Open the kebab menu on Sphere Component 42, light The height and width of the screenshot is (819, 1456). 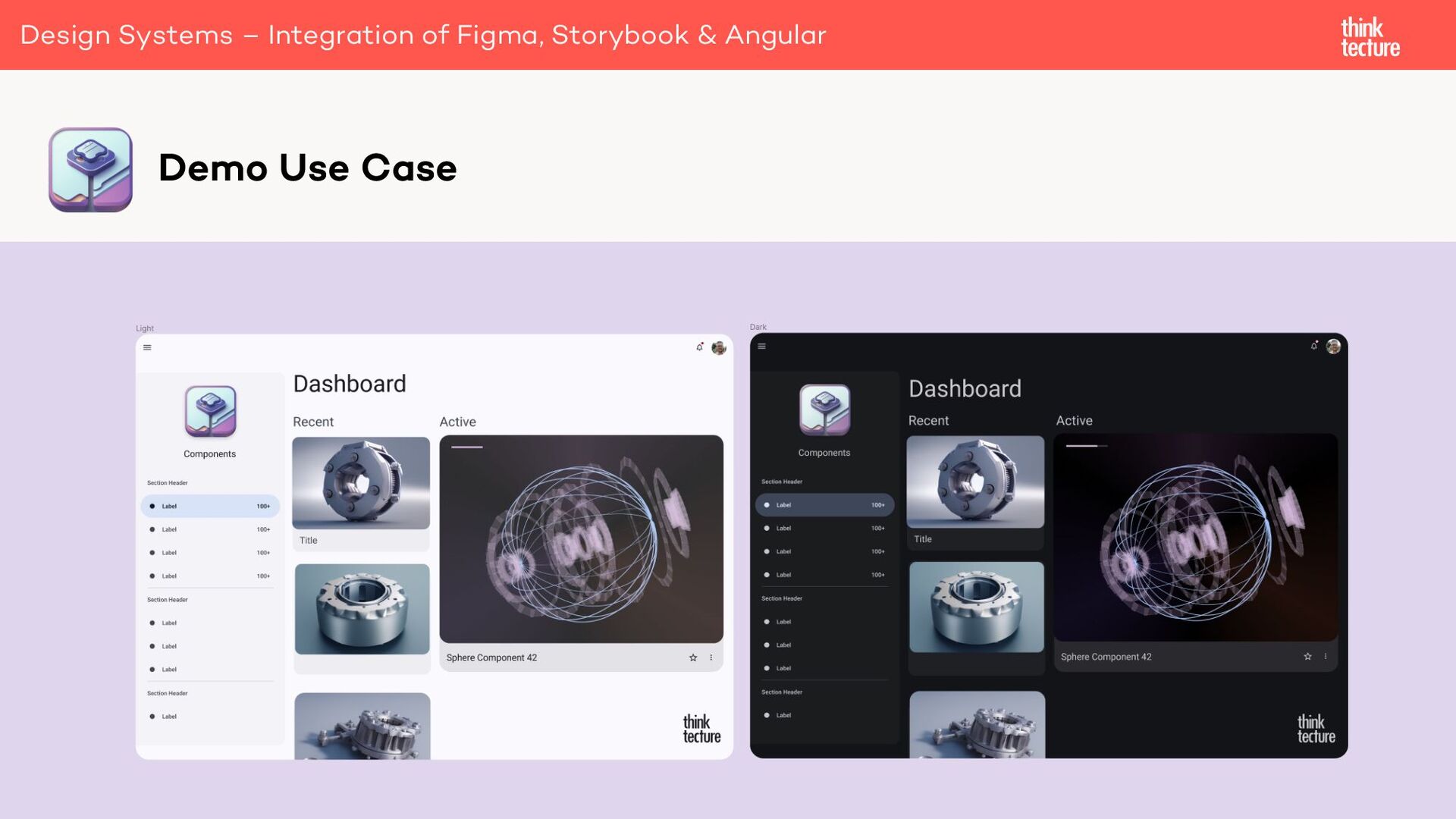click(x=710, y=657)
